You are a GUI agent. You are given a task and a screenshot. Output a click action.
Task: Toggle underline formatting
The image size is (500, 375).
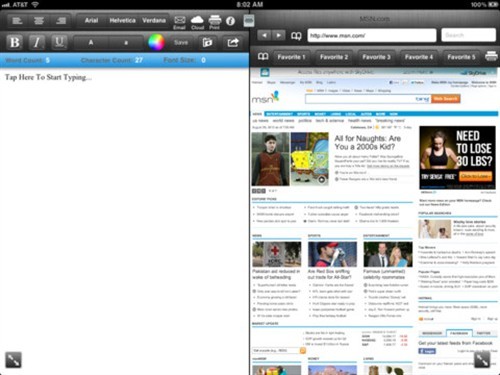point(59,42)
